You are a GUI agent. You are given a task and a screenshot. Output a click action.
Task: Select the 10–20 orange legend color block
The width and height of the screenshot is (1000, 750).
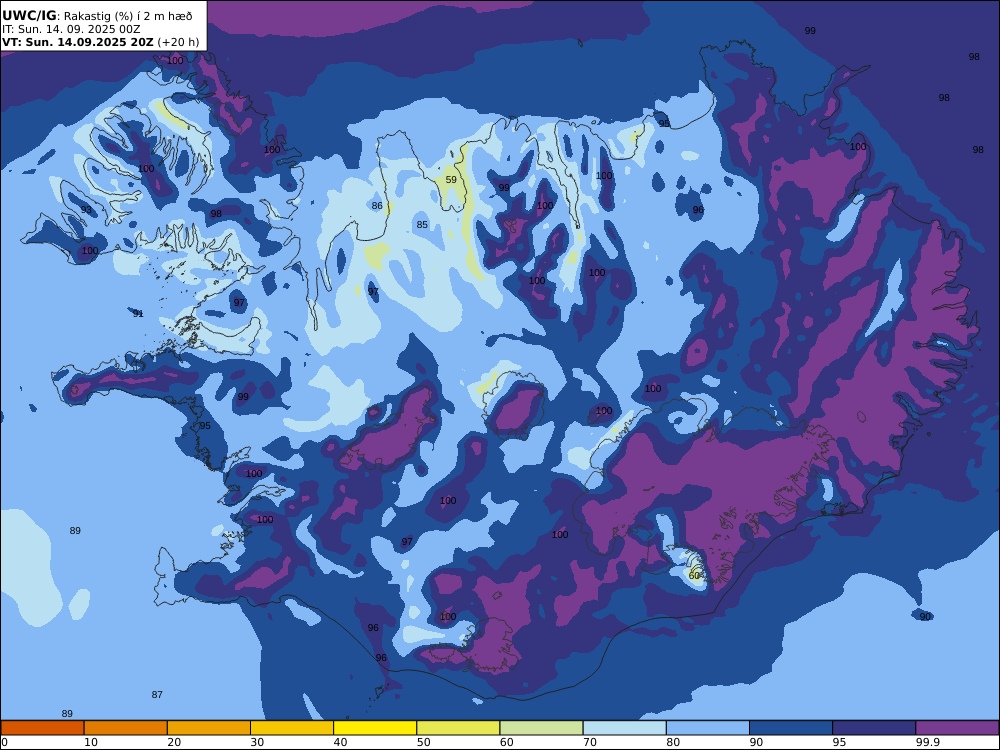126,728
